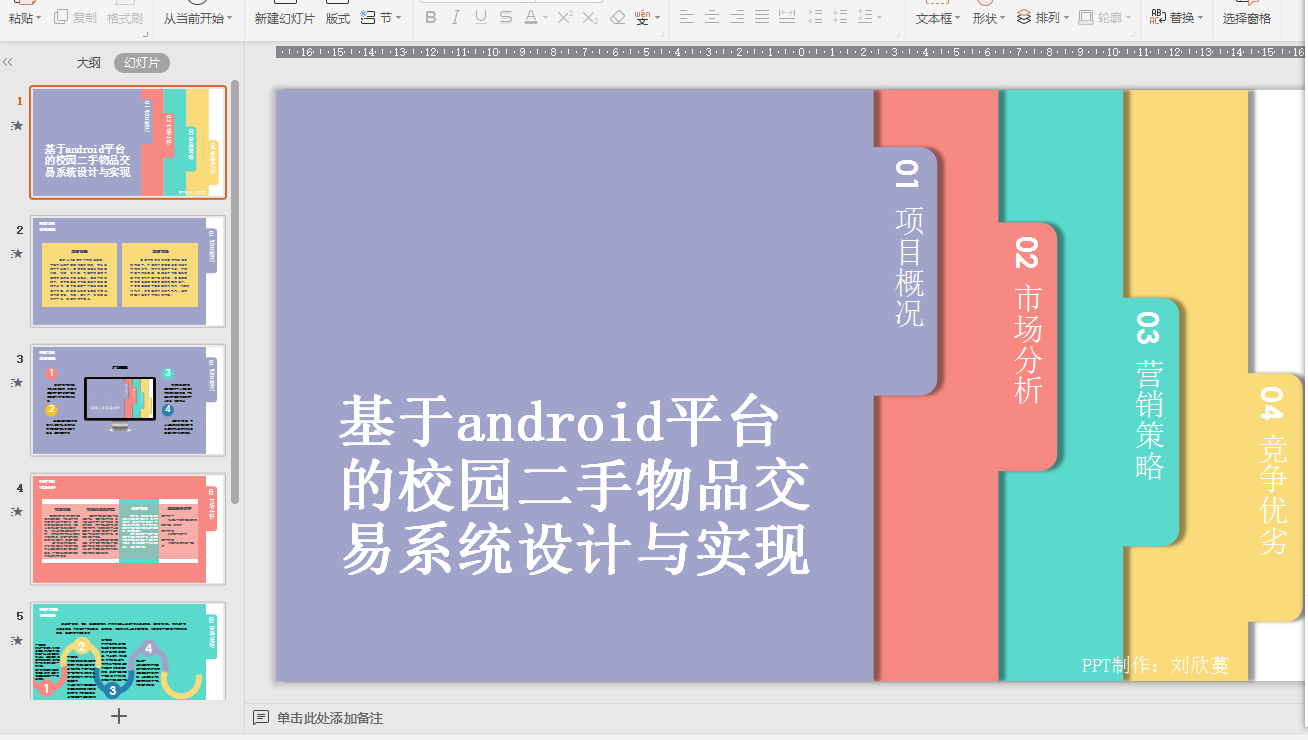Center align the text

pos(712,17)
